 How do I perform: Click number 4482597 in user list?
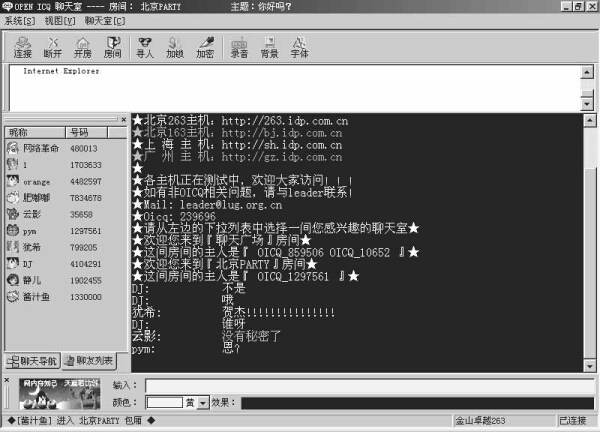(x=86, y=181)
